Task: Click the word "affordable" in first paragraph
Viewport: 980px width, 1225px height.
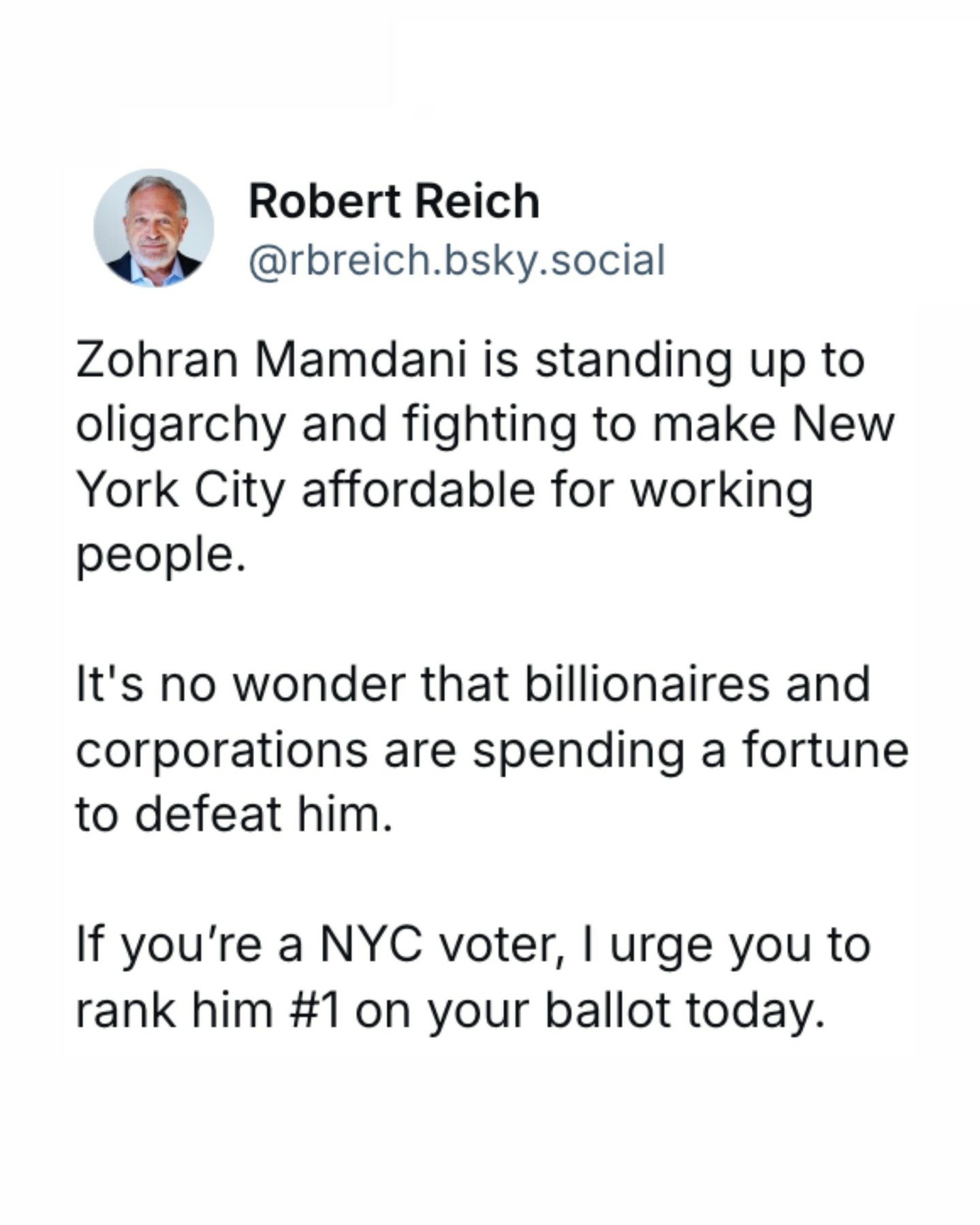Action: pyautogui.click(x=418, y=490)
